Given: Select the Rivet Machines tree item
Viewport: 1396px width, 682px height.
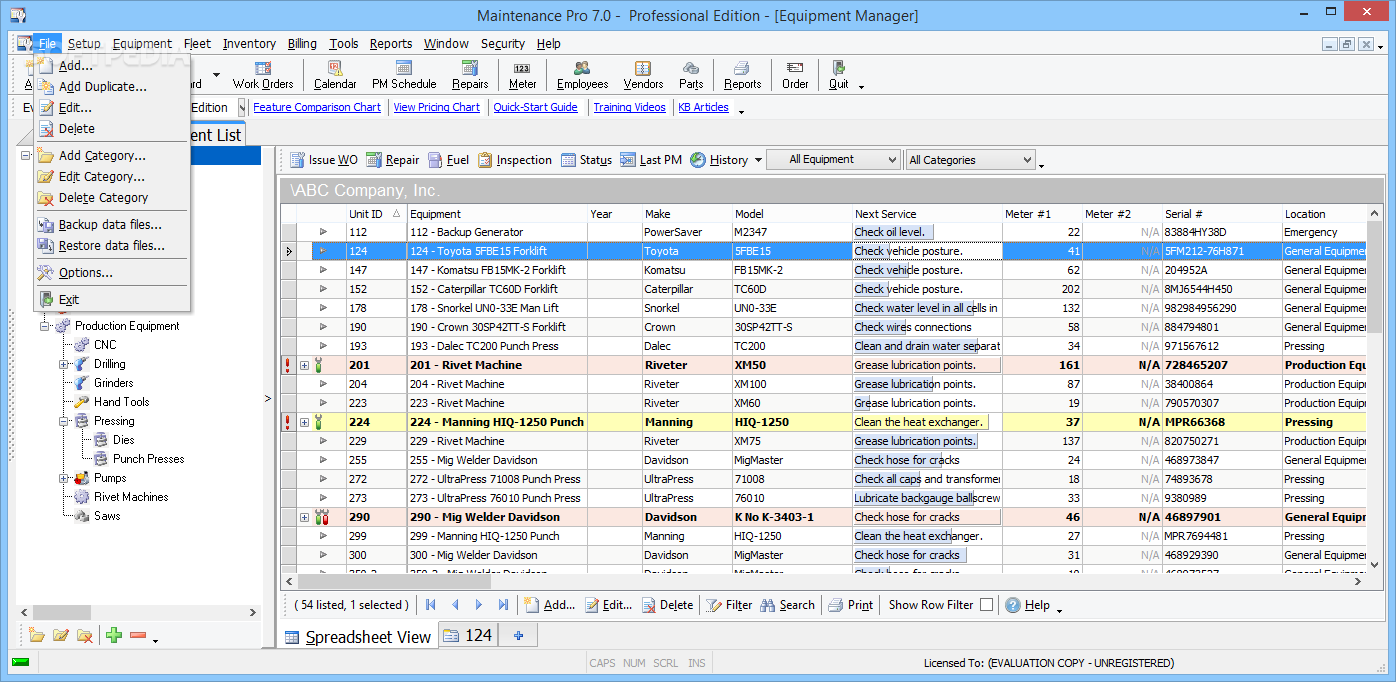Looking at the screenshot, I should click(131, 497).
